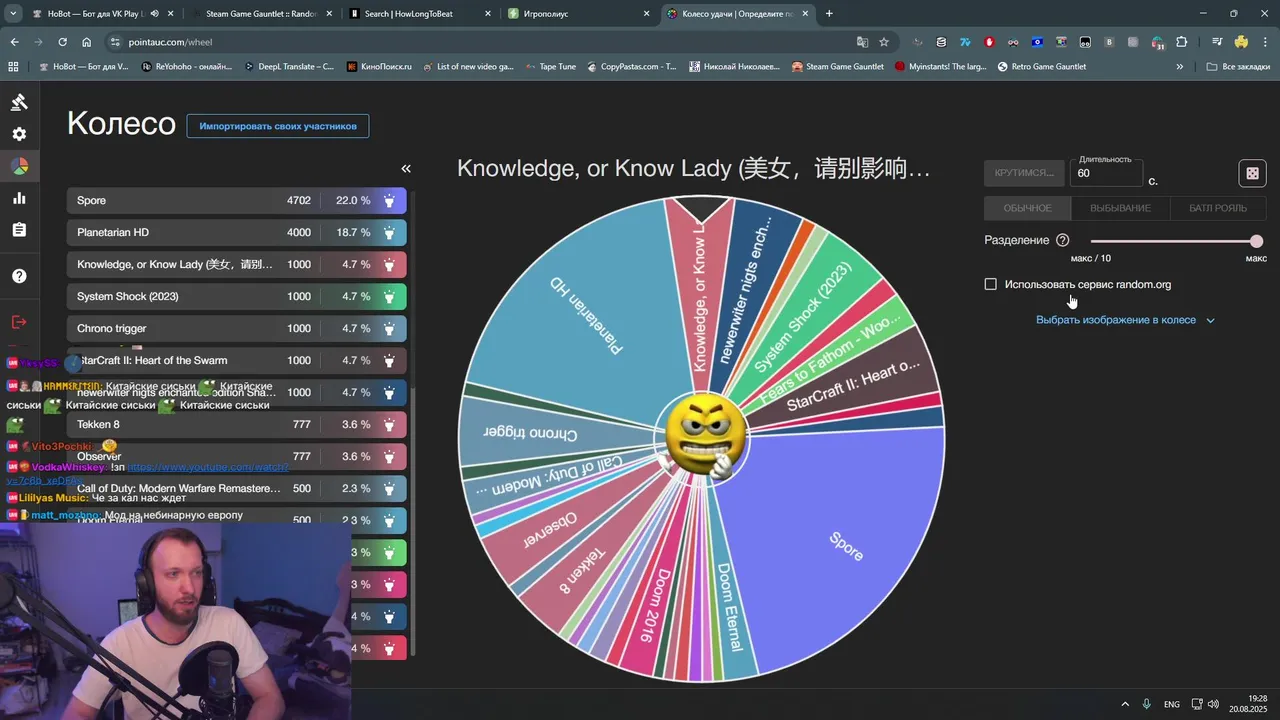Show hidden tray icons chevron in taskbar
This screenshot has height=720, width=1280.
coord(1125,704)
